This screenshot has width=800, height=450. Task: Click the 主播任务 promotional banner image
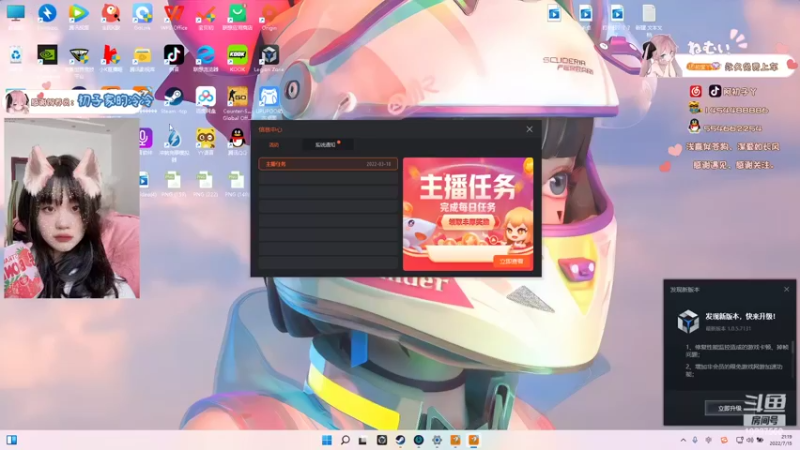click(x=468, y=214)
